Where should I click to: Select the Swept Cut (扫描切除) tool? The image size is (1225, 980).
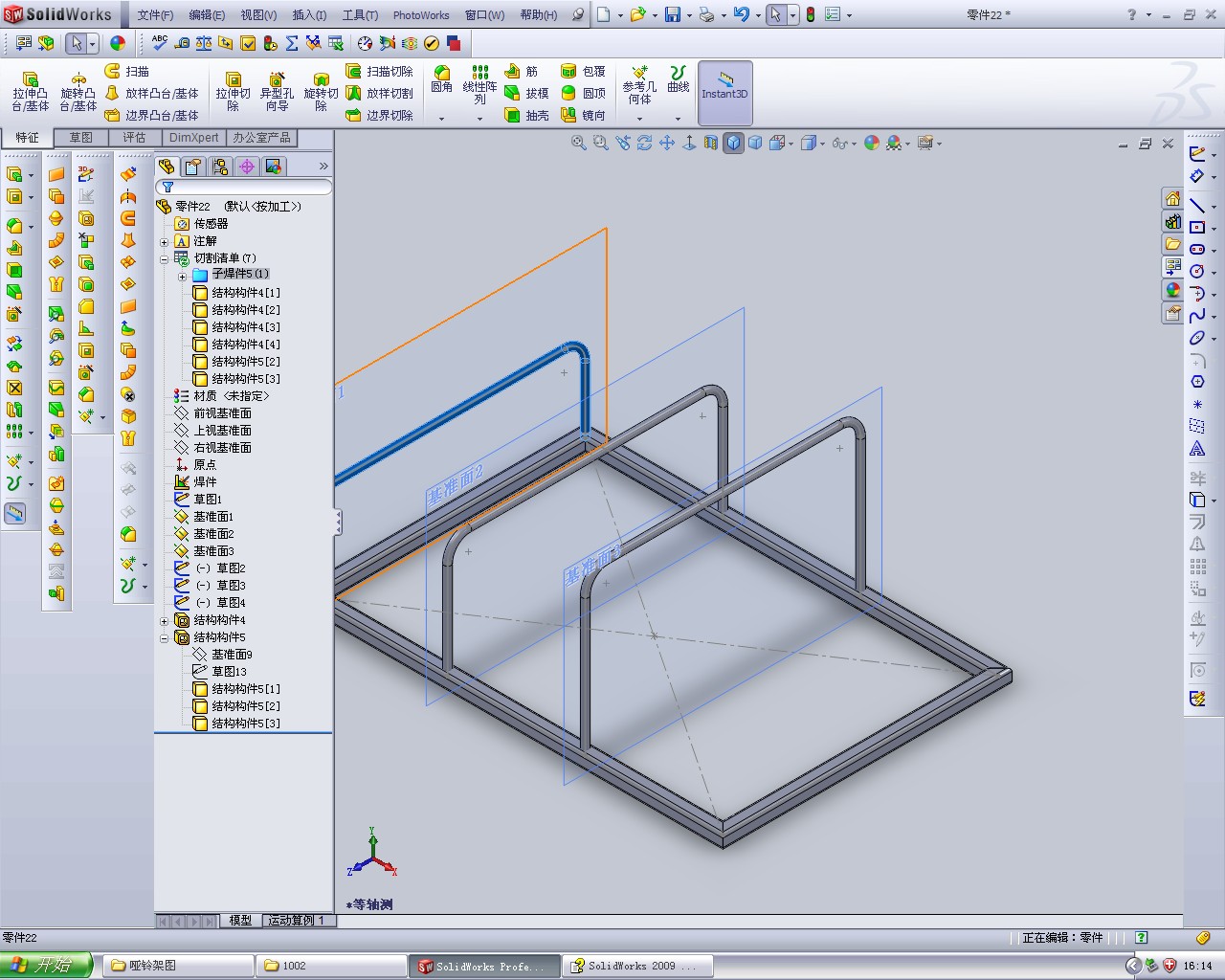[x=379, y=72]
